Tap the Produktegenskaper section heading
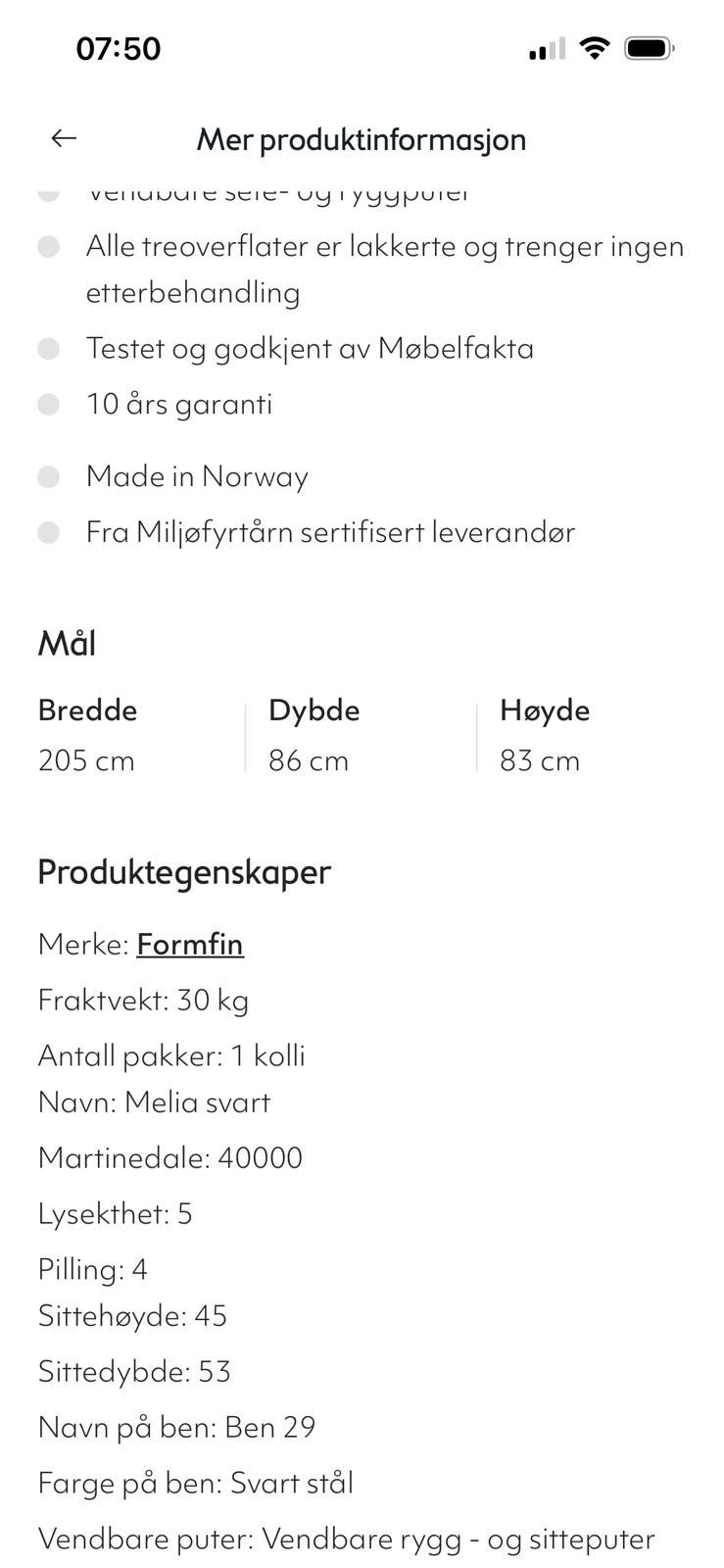 click(x=184, y=871)
